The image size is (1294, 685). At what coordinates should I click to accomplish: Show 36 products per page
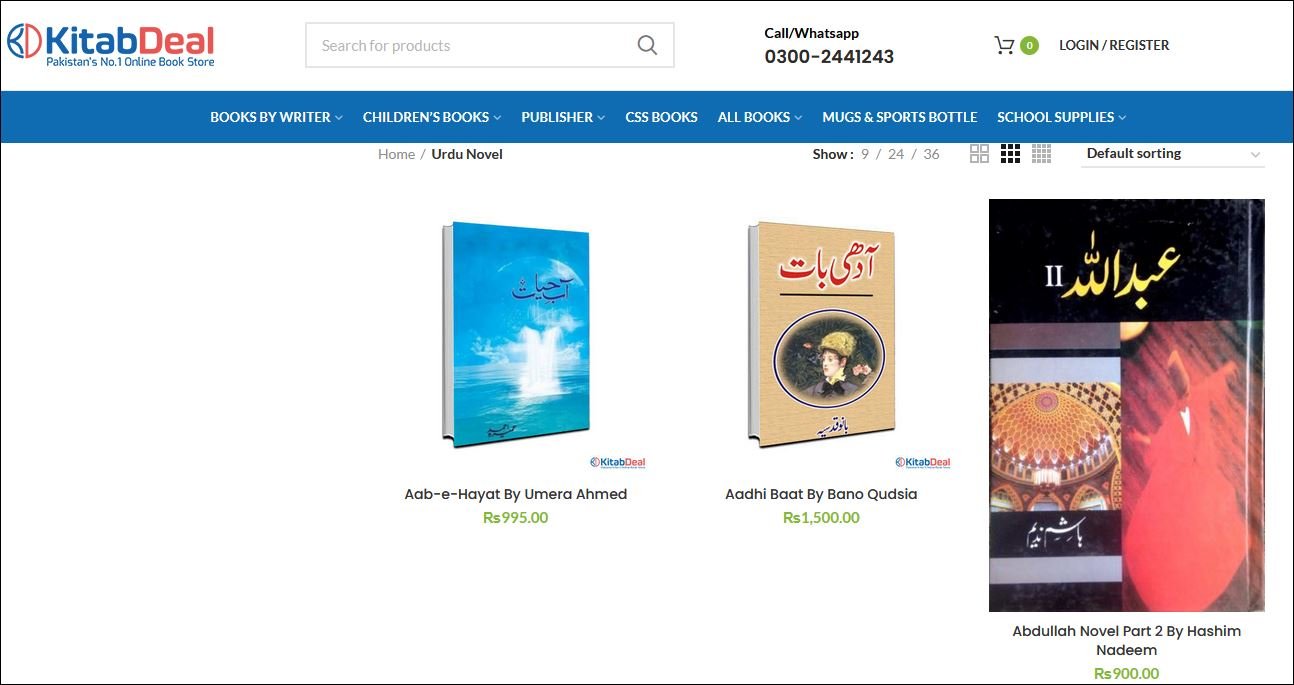(931, 154)
